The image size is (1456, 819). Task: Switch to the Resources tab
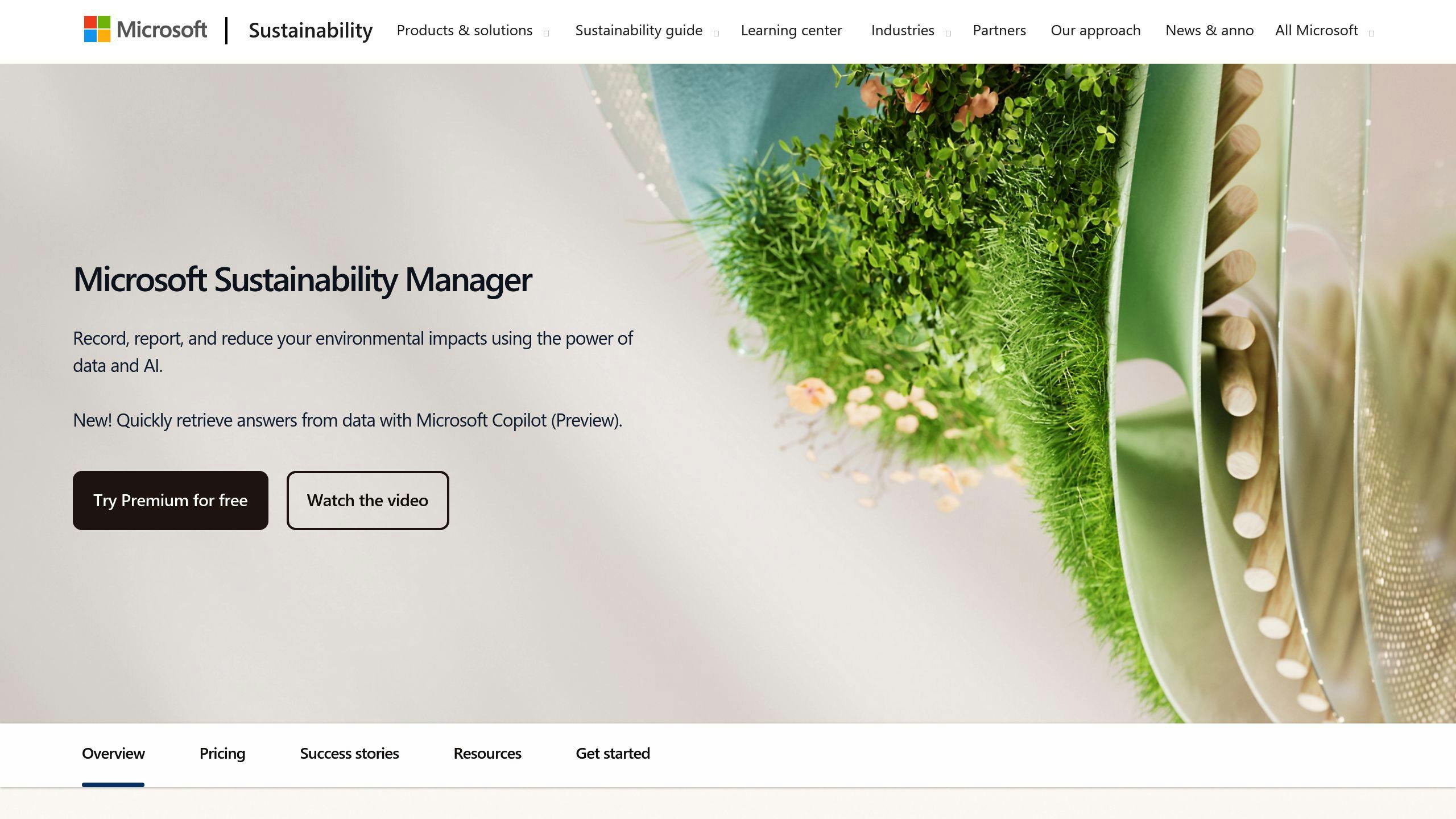point(487,754)
